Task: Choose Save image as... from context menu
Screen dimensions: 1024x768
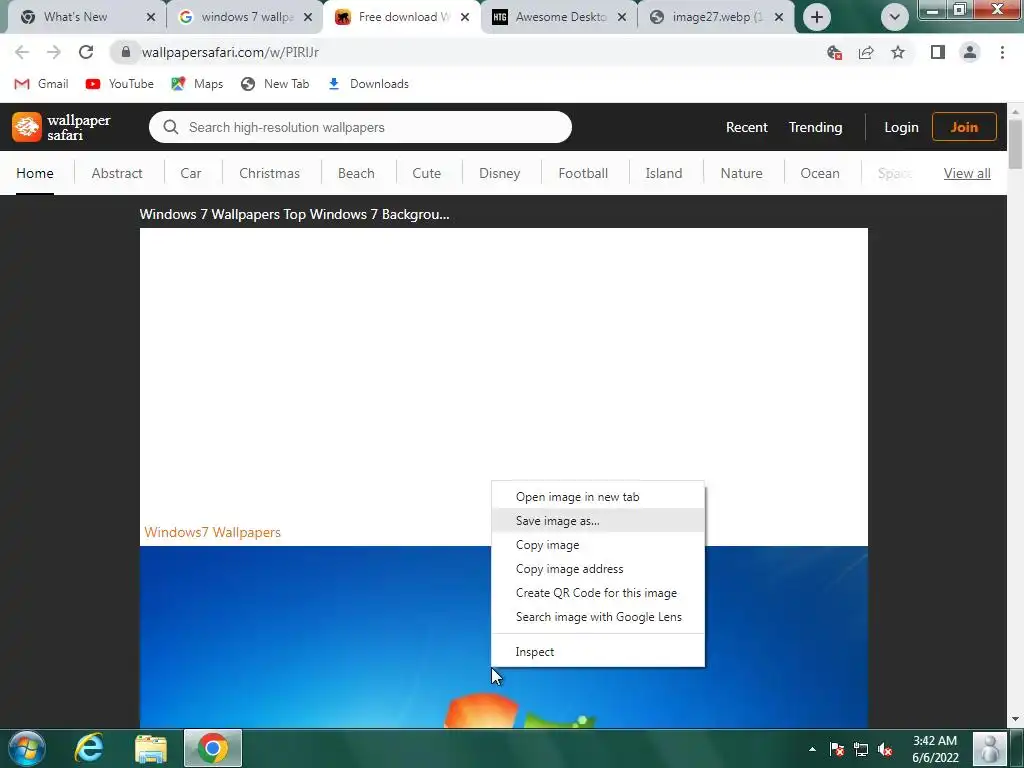Action: tap(598, 520)
